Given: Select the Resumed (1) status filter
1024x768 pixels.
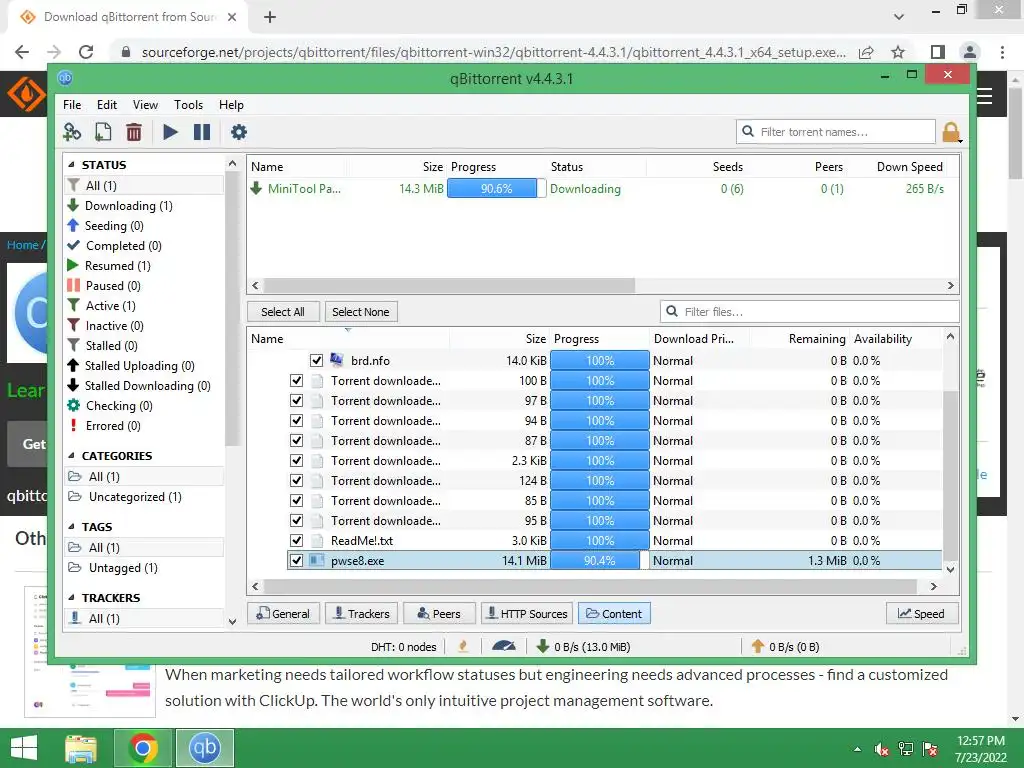Looking at the screenshot, I should 118,266.
